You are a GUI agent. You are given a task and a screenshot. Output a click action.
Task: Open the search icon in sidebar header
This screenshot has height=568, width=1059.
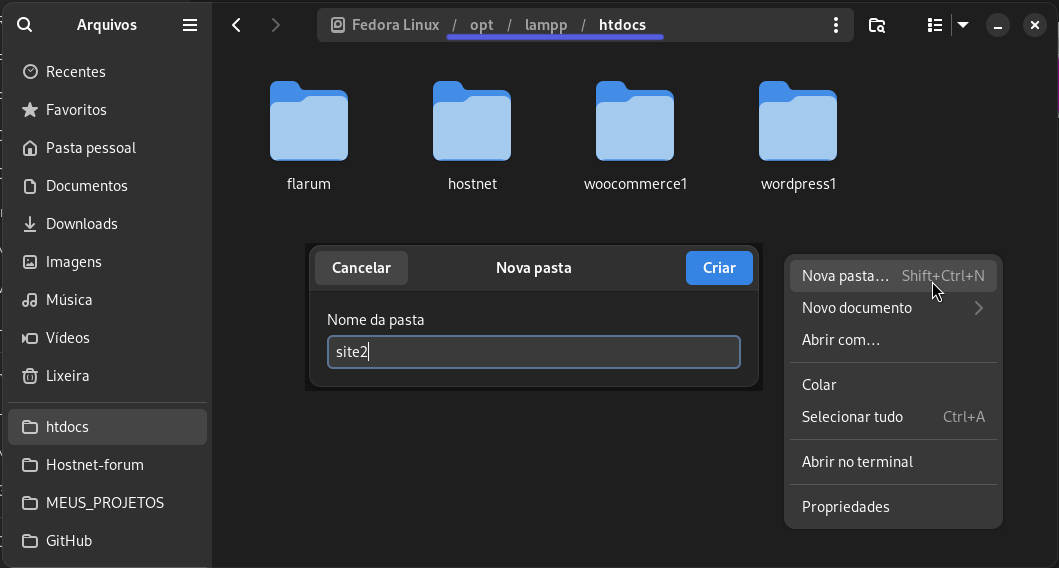tap(24, 25)
